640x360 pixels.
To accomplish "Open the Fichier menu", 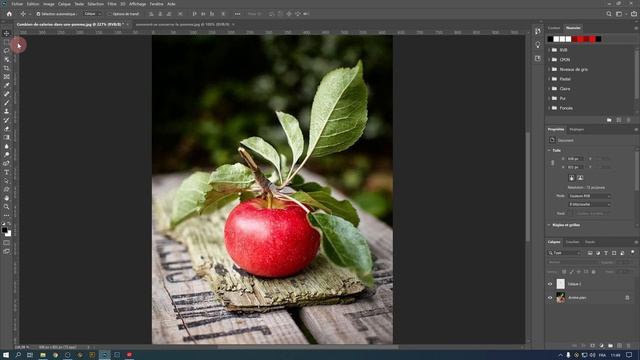I will coord(17,4).
